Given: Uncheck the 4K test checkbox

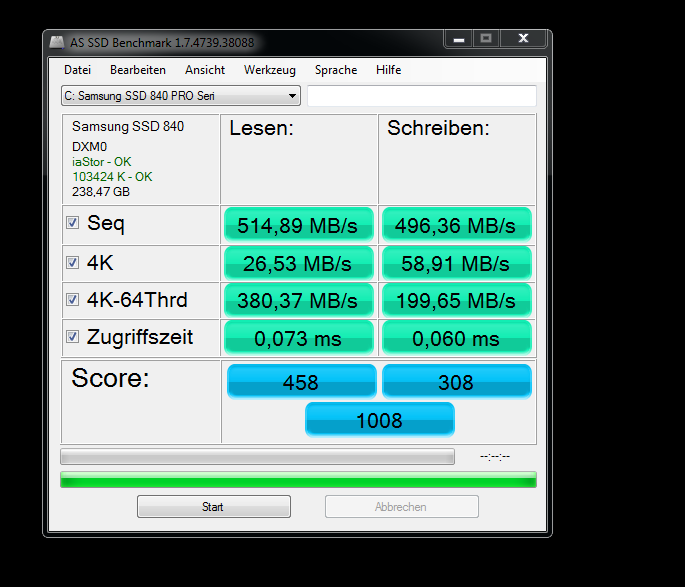Looking at the screenshot, I should coord(73,262).
